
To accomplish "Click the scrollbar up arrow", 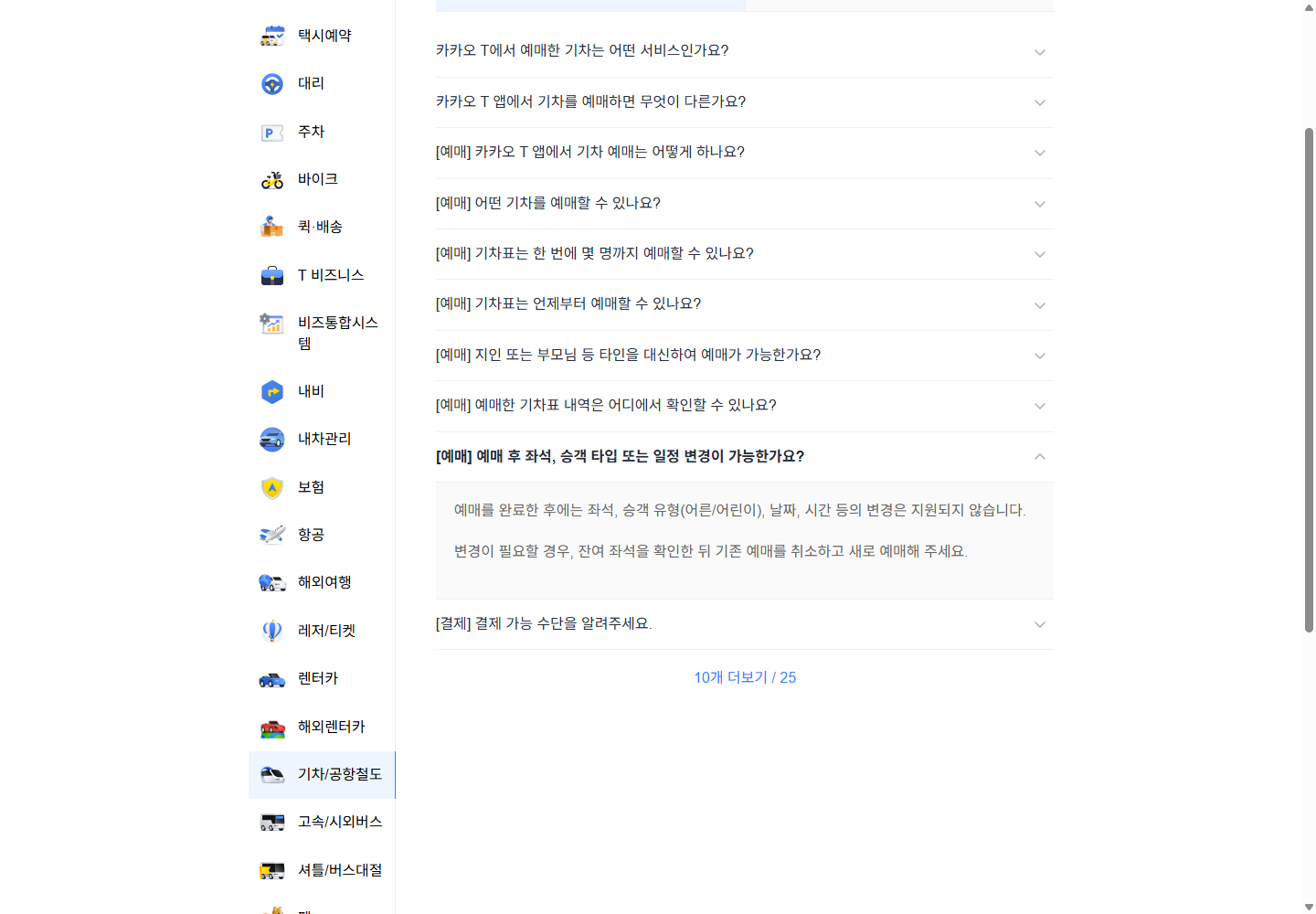I will (x=1309, y=6).
